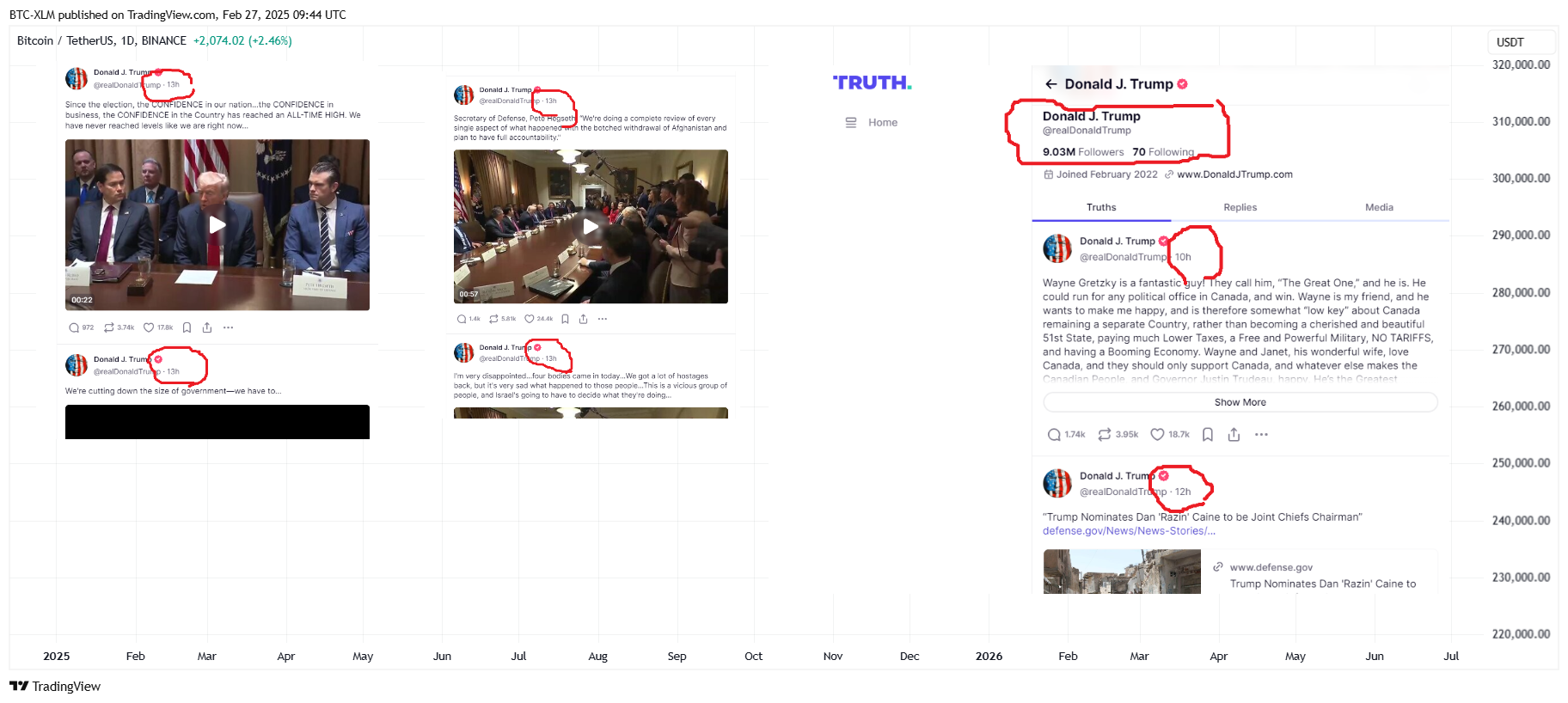Open more options on the CONFIDENCE post
The width and height of the screenshot is (1568, 703).
pyautogui.click(x=228, y=327)
